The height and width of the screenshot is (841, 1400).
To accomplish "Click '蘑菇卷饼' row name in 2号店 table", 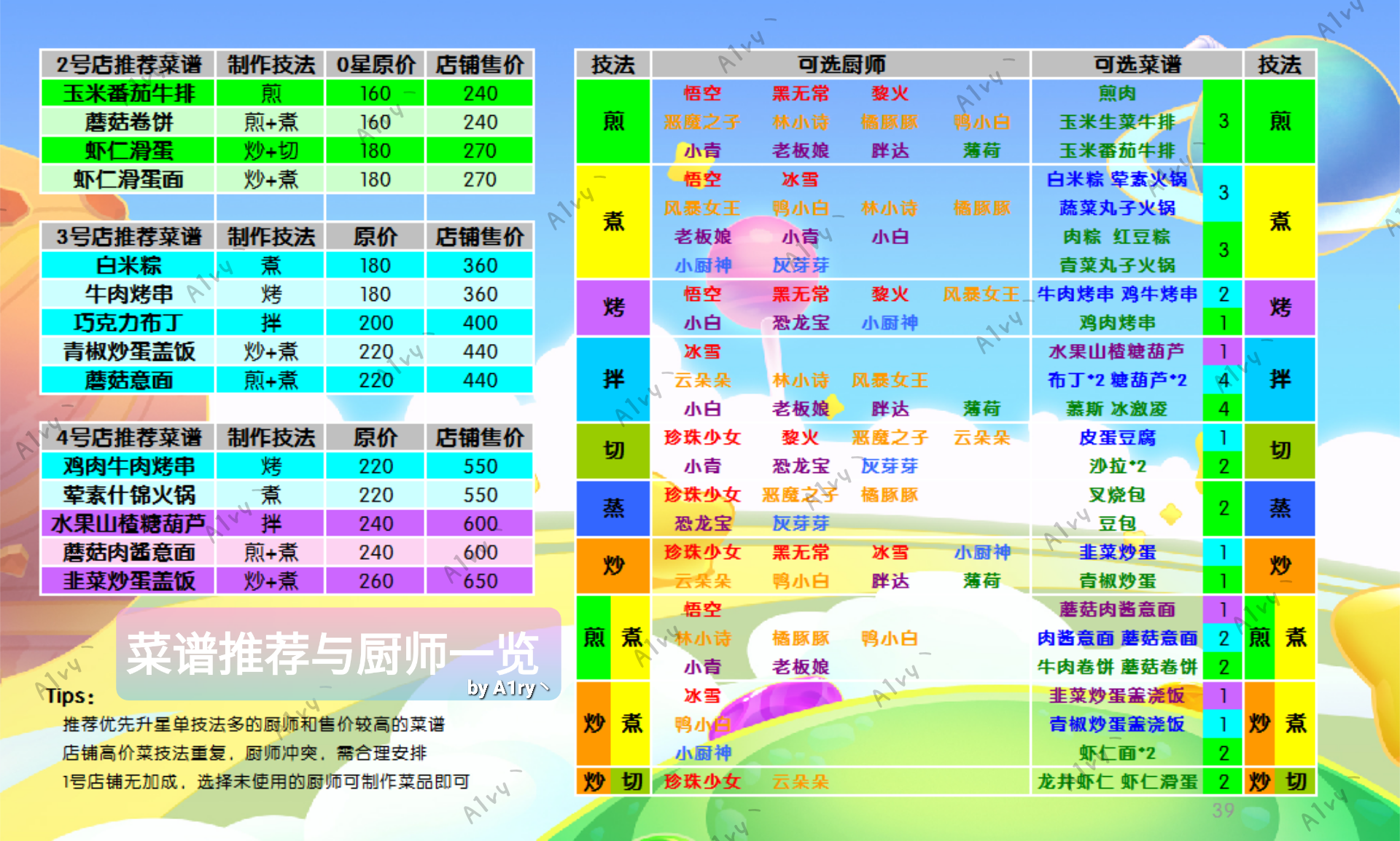I will coord(128,122).
